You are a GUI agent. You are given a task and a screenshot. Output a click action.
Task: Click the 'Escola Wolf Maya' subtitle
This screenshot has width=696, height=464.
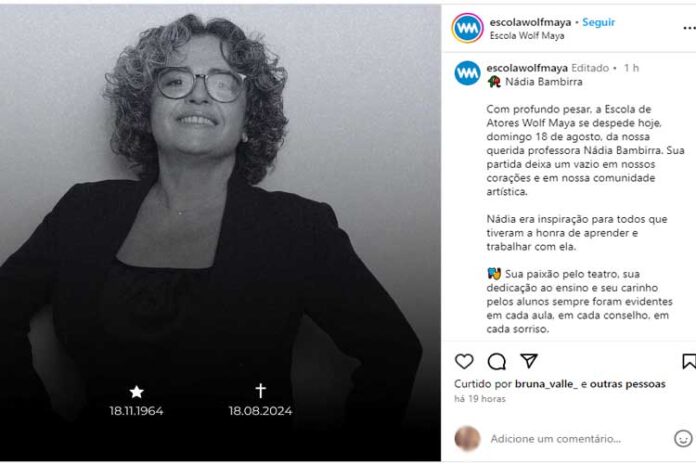pyautogui.click(x=526, y=36)
